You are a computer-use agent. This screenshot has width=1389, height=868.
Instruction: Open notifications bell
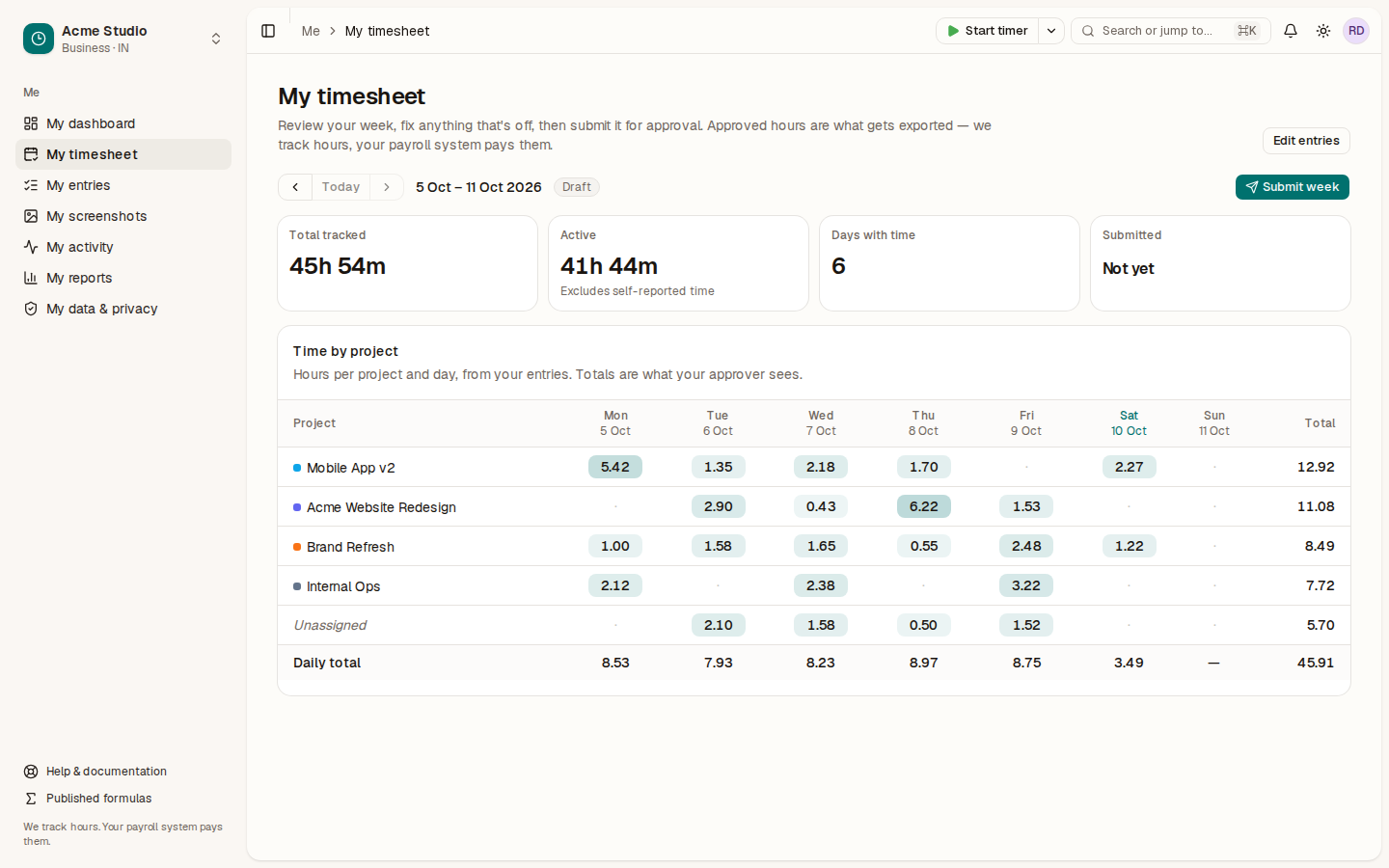pyautogui.click(x=1291, y=31)
